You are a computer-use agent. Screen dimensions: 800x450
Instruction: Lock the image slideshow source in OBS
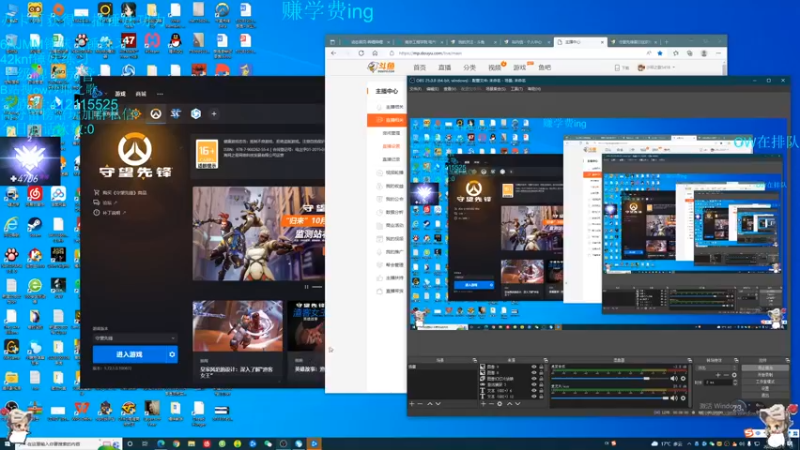point(541,379)
